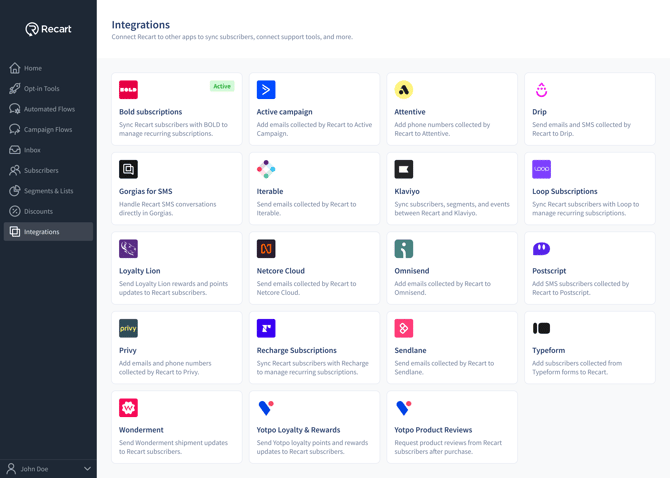The image size is (670, 478).
Task: Click the Campaign Flows speech bubble icon
Action: pyautogui.click(x=15, y=129)
